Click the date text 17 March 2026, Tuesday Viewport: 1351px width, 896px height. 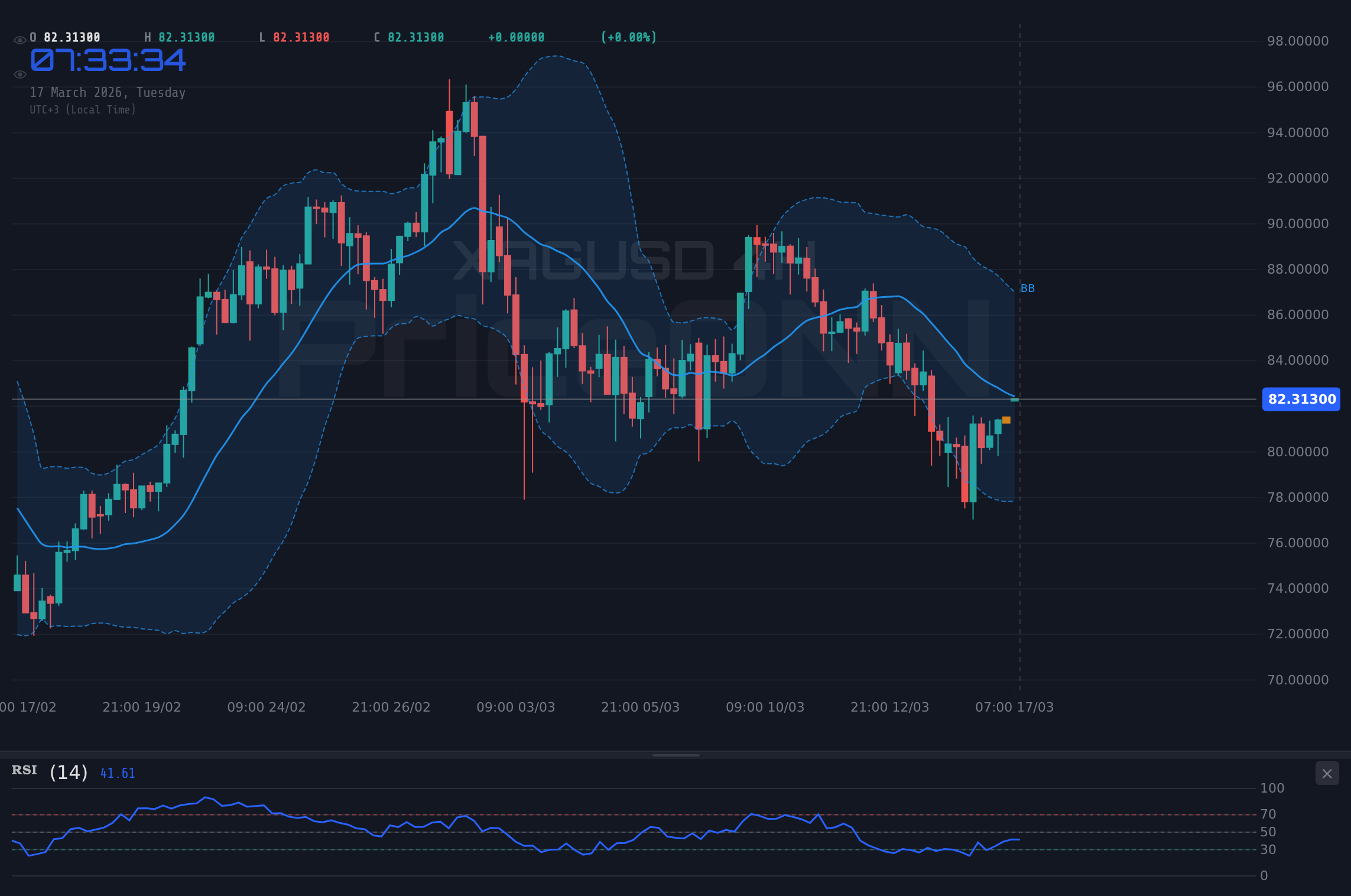108,92
